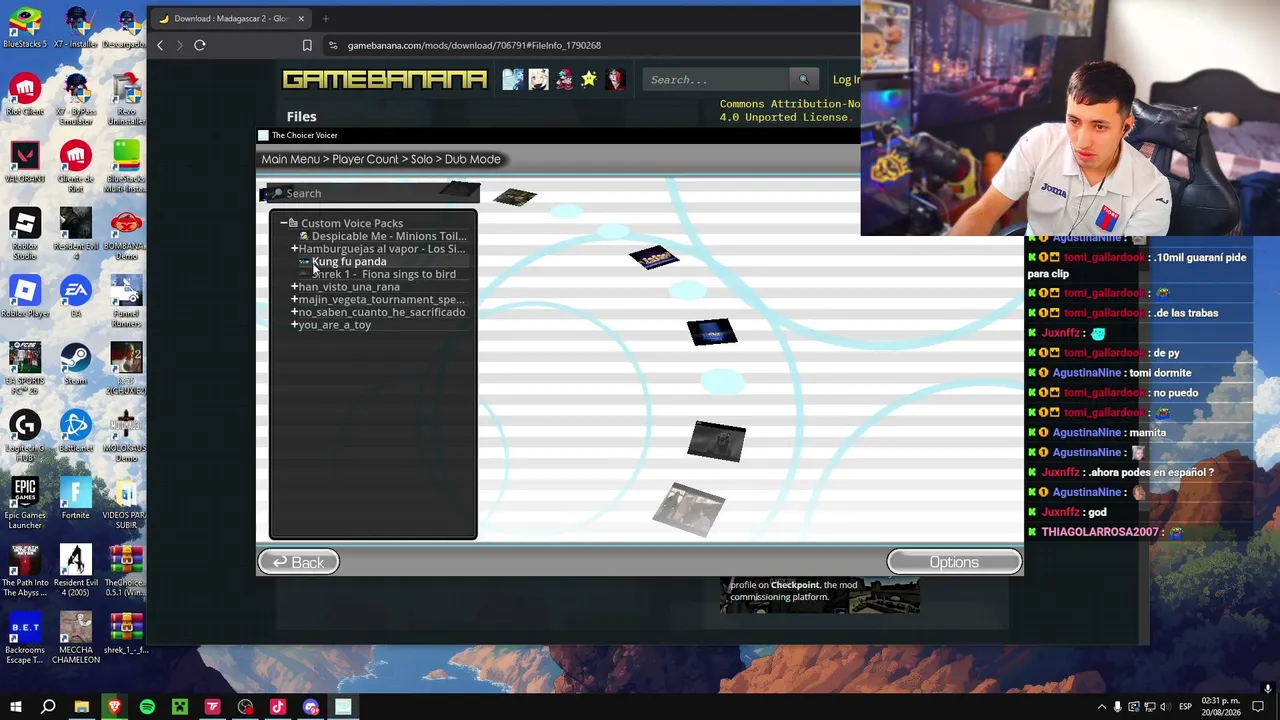Image resolution: width=1280 pixels, height=720 pixels.
Task: Open a new browser tab
Action: (325, 18)
